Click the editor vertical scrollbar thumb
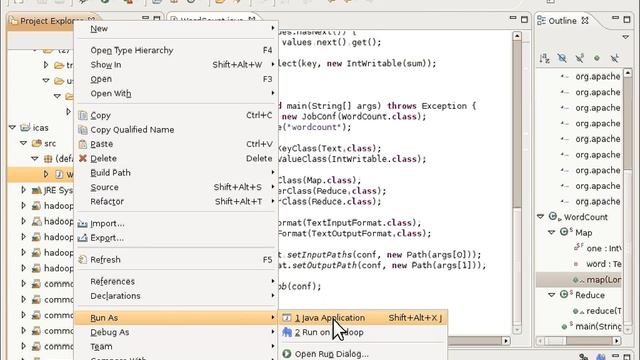640x360 pixels. click(517, 125)
